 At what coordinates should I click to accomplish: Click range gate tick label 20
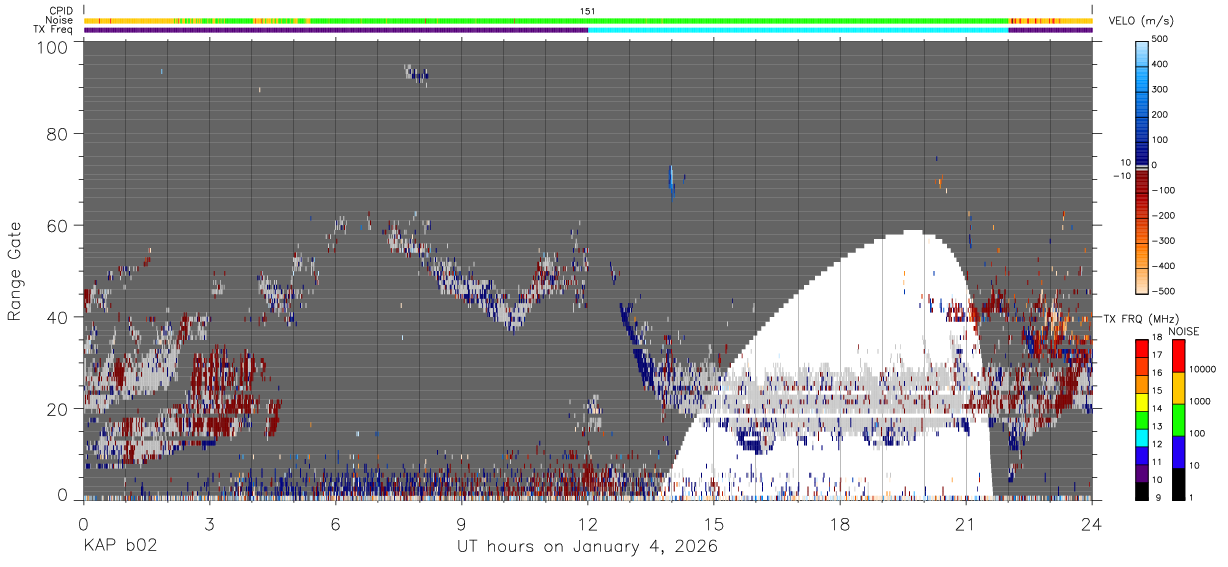point(59,409)
